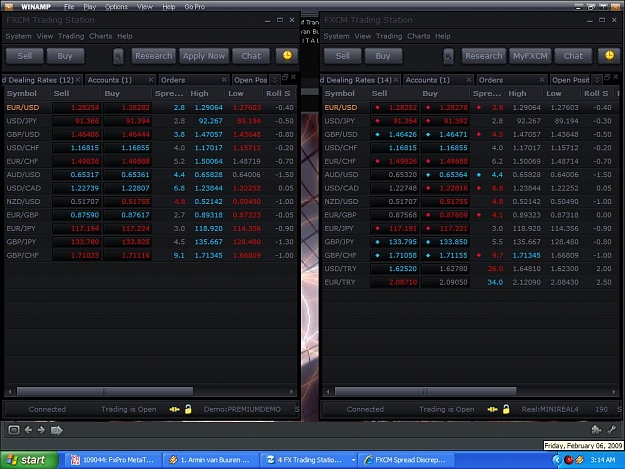Open Winamp Go Pro menu
Screen dimensions: 625x469
(x=195, y=7)
